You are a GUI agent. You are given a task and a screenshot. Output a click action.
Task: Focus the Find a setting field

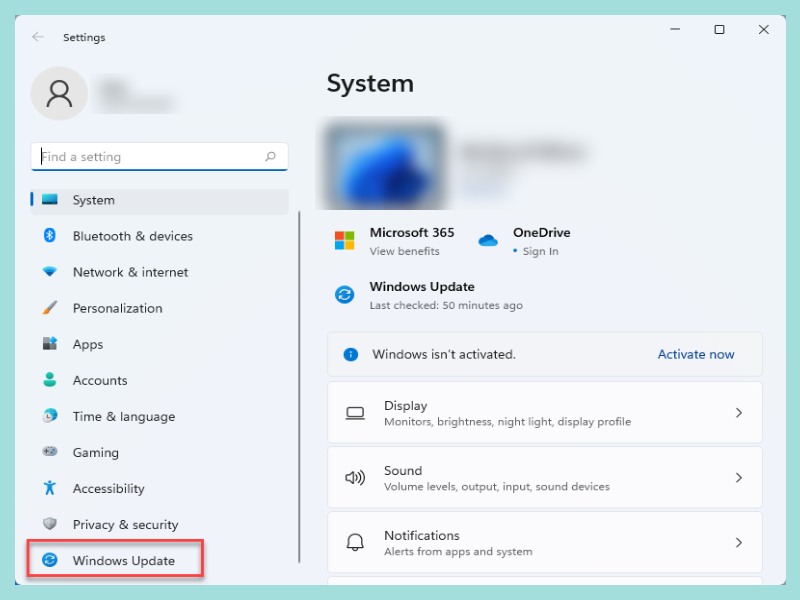pyautogui.click(x=159, y=157)
